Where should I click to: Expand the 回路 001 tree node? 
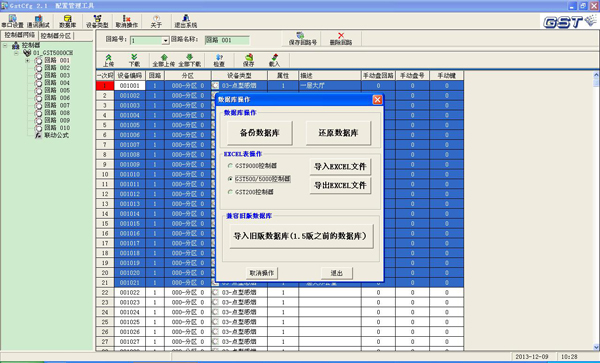click(x=28, y=60)
